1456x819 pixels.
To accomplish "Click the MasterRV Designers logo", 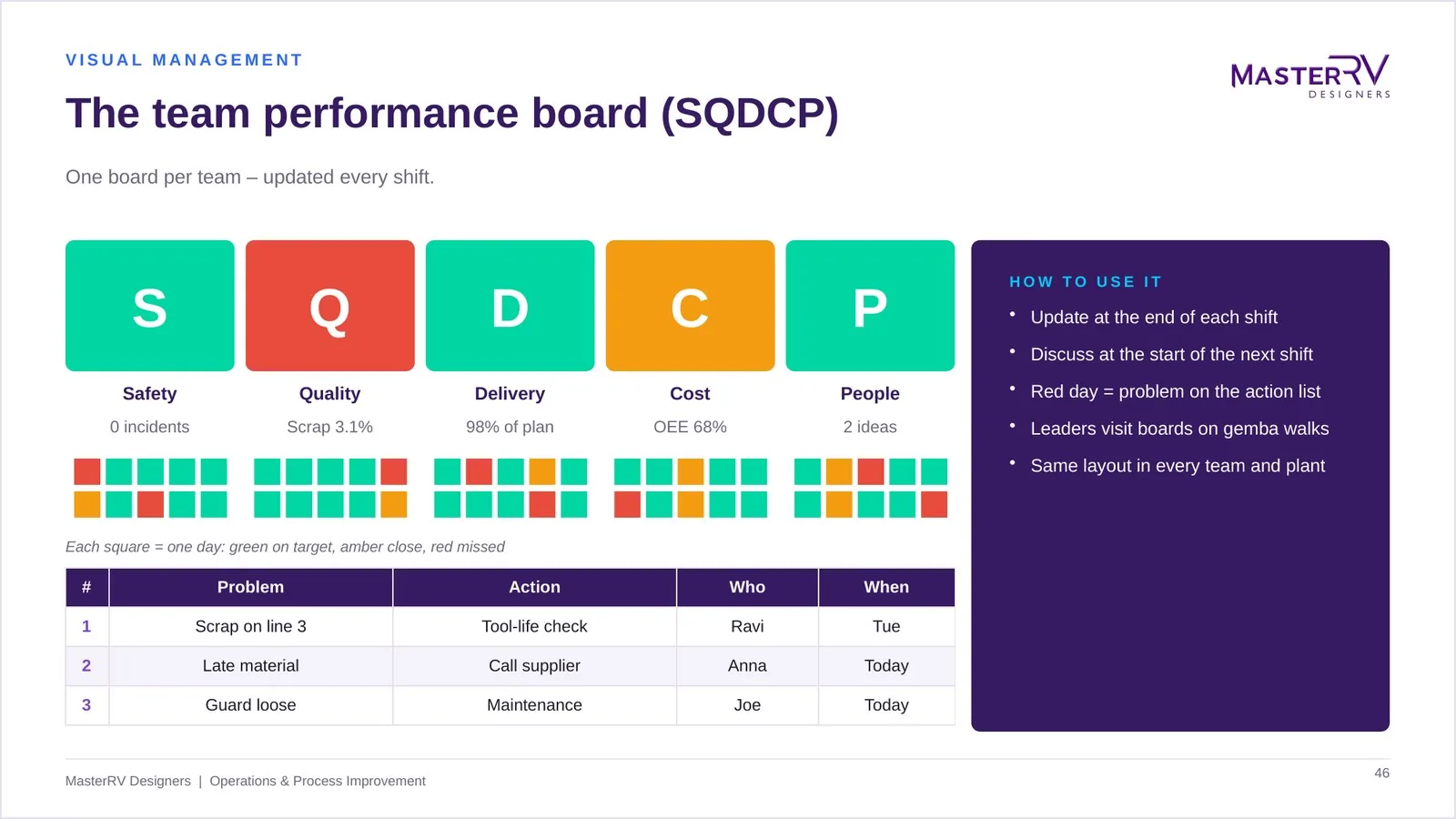I will 1310,76.
